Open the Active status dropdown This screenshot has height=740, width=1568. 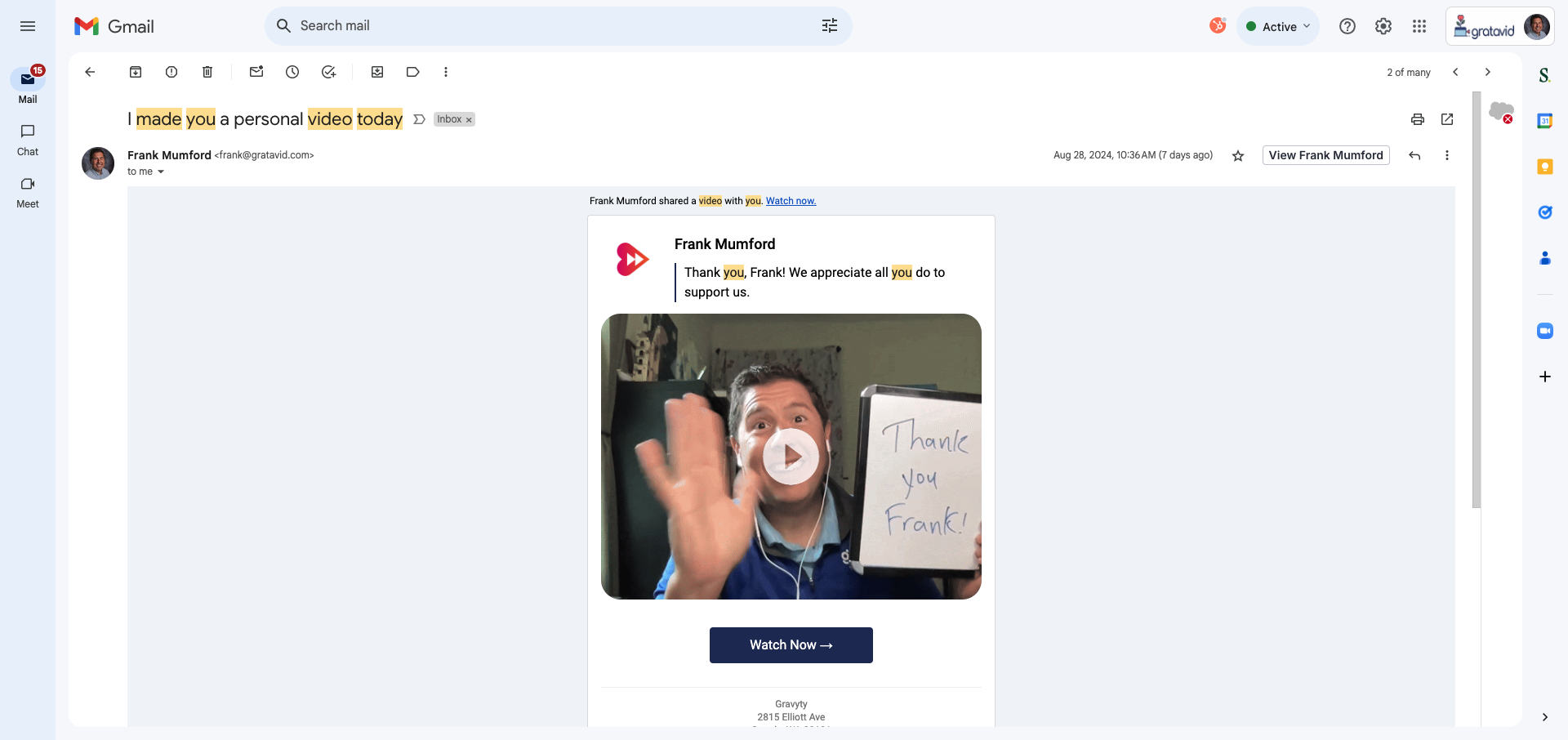click(x=1278, y=26)
